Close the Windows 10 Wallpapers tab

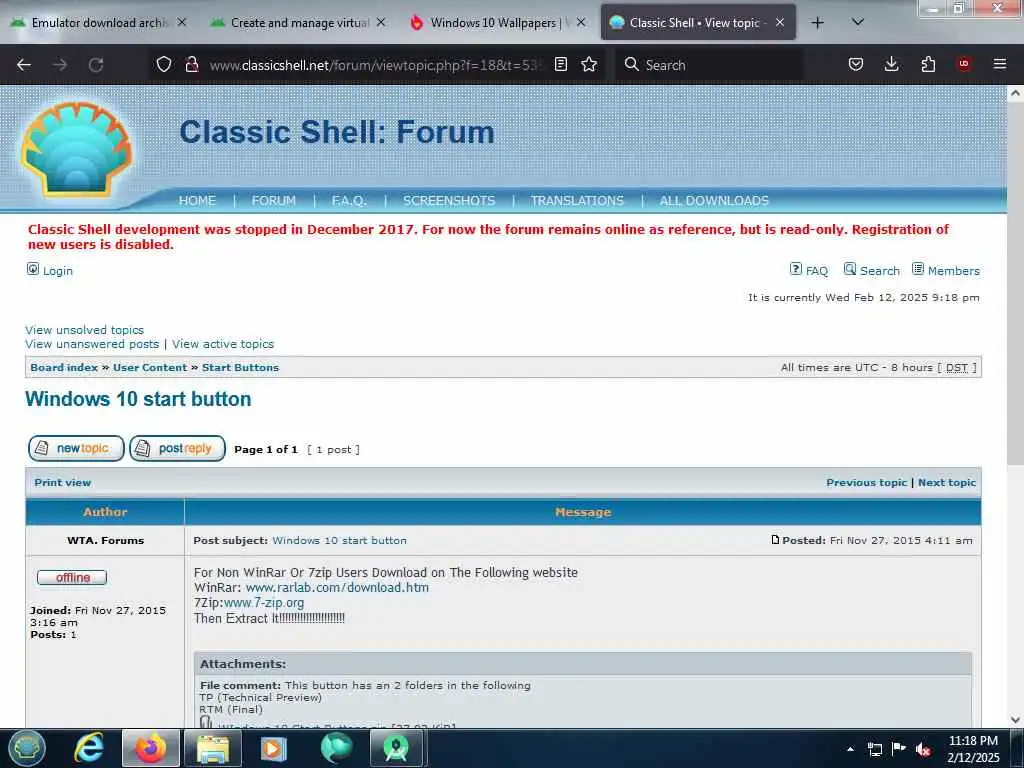(581, 22)
